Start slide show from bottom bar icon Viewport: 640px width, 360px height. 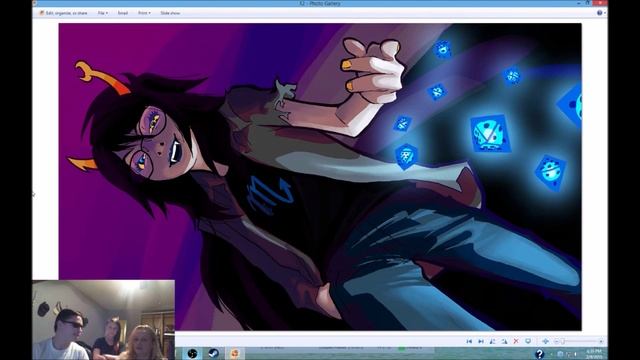[x=528, y=341]
